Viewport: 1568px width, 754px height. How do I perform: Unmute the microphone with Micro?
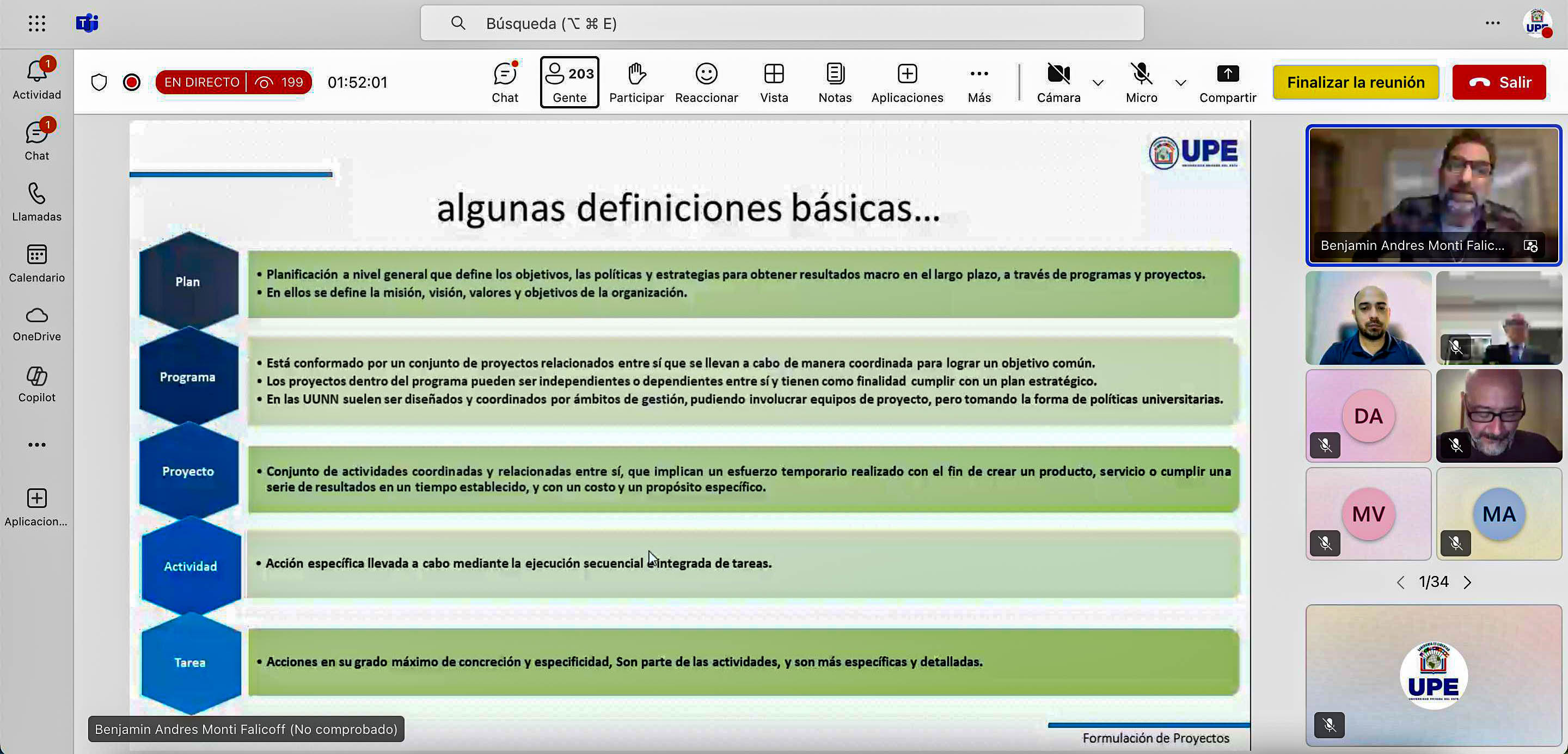click(1141, 82)
